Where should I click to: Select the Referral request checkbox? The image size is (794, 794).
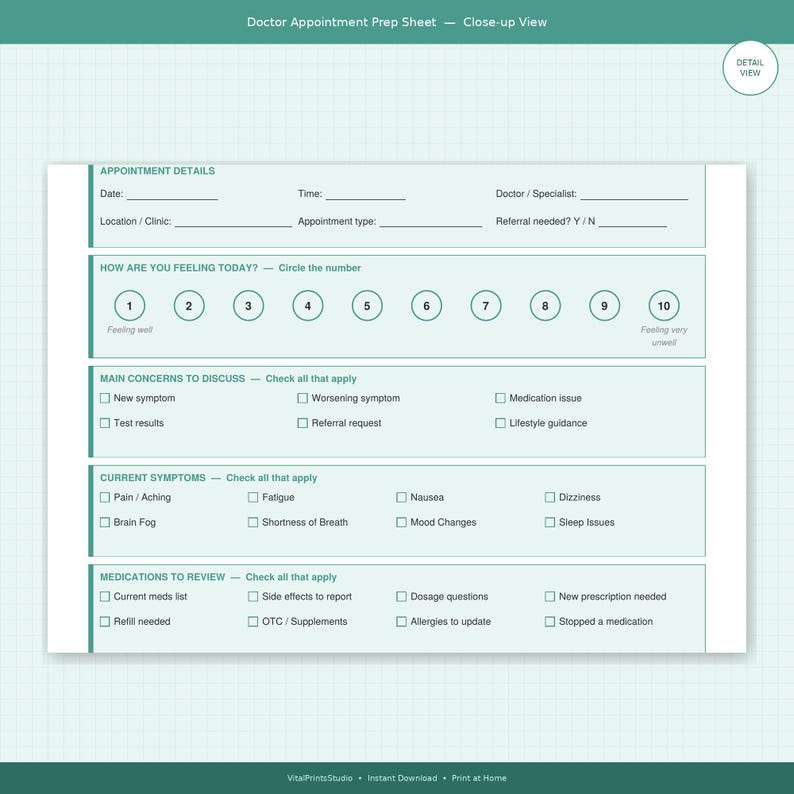[x=302, y=423]
